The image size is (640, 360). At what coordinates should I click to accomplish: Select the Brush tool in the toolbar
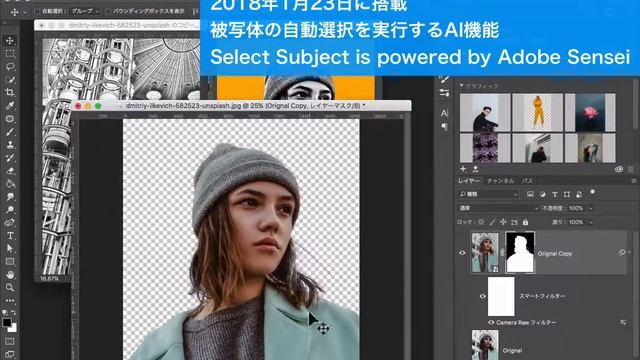point(10,132)
